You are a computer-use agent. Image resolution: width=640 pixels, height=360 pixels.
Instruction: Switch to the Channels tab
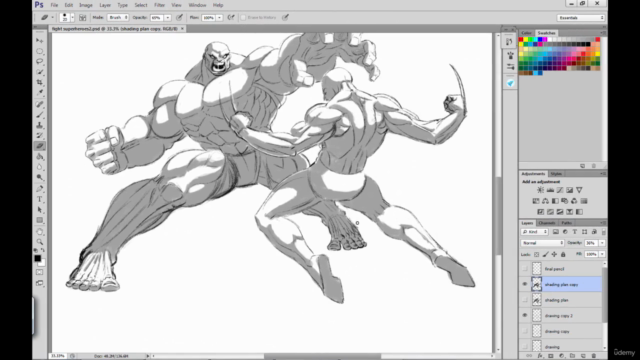[x=547, y=223]
